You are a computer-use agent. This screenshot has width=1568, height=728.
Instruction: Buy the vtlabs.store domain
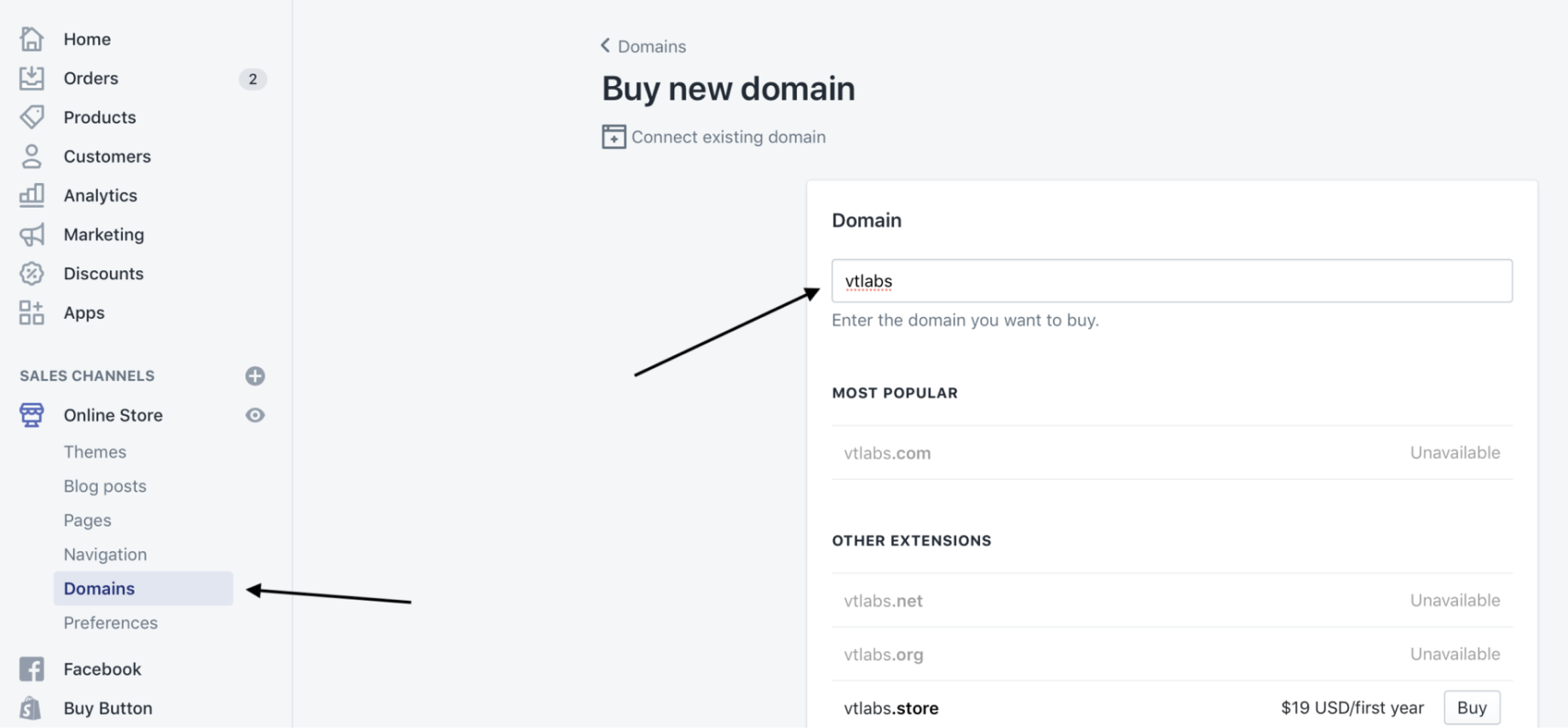(x=1470, y=707)
